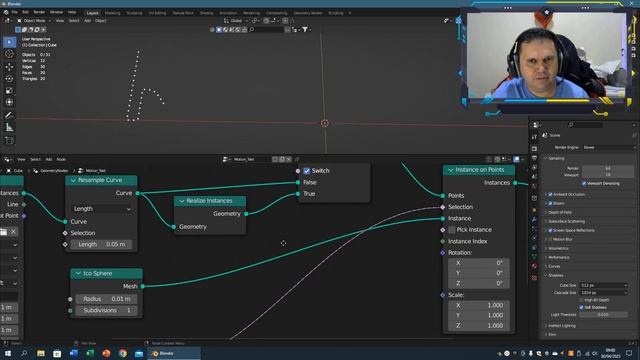Open the Render menu
The height and width of the screenshot is (360, 640).
(39, 12)
